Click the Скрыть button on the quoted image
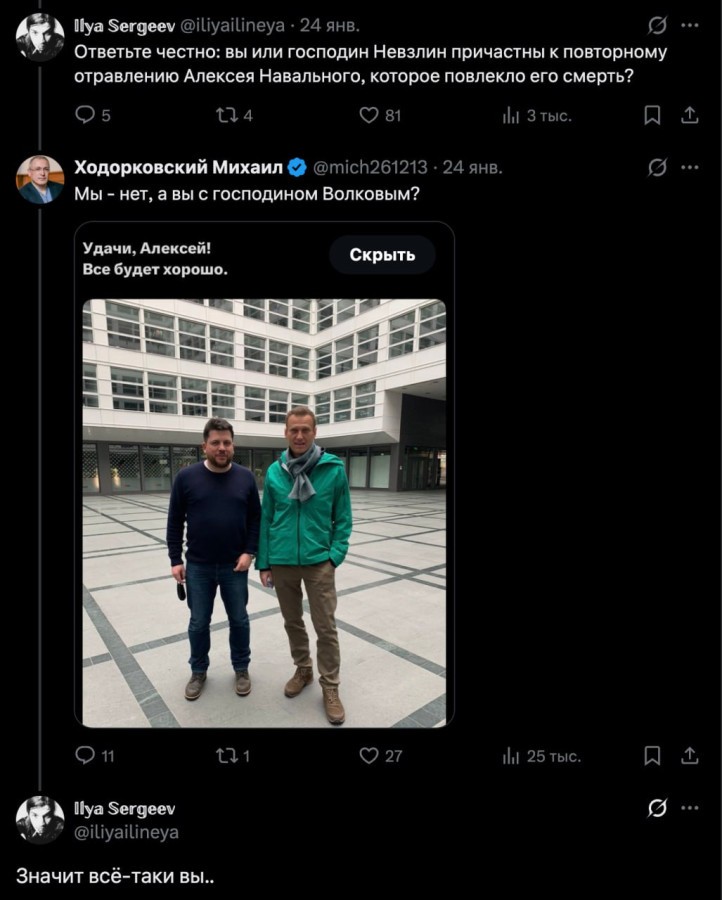722x900 pixels. point(382,255)
